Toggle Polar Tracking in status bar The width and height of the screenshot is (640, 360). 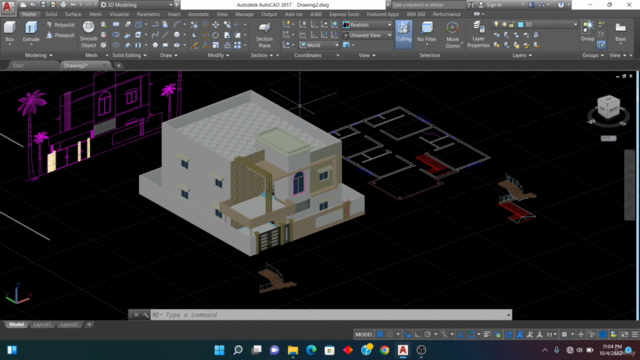[427, 334]
